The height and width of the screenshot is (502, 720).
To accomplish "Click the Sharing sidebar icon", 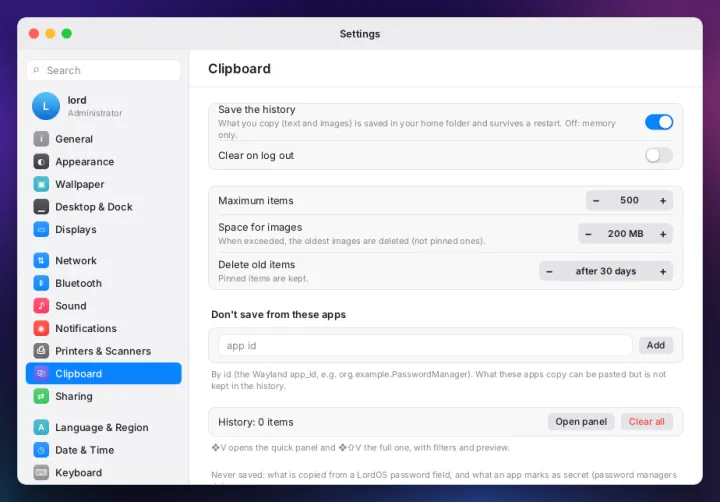I will pyautogui.click(x=41, y=396).
